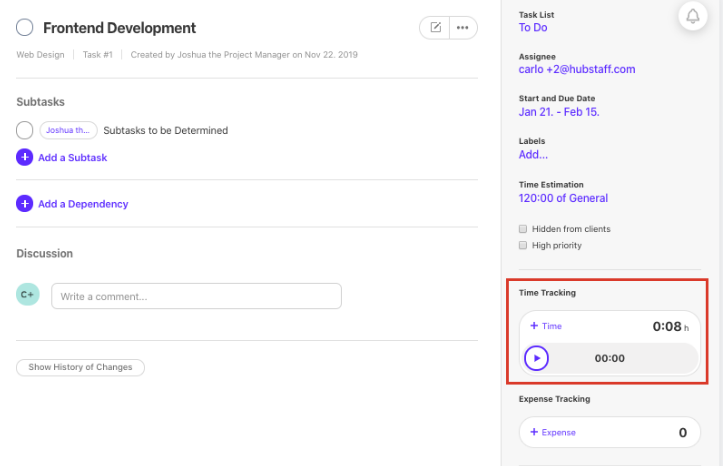726x466 pixels.
Task: Click the Joshua subtask assignee tag
Action: click(x=68, y=130)
